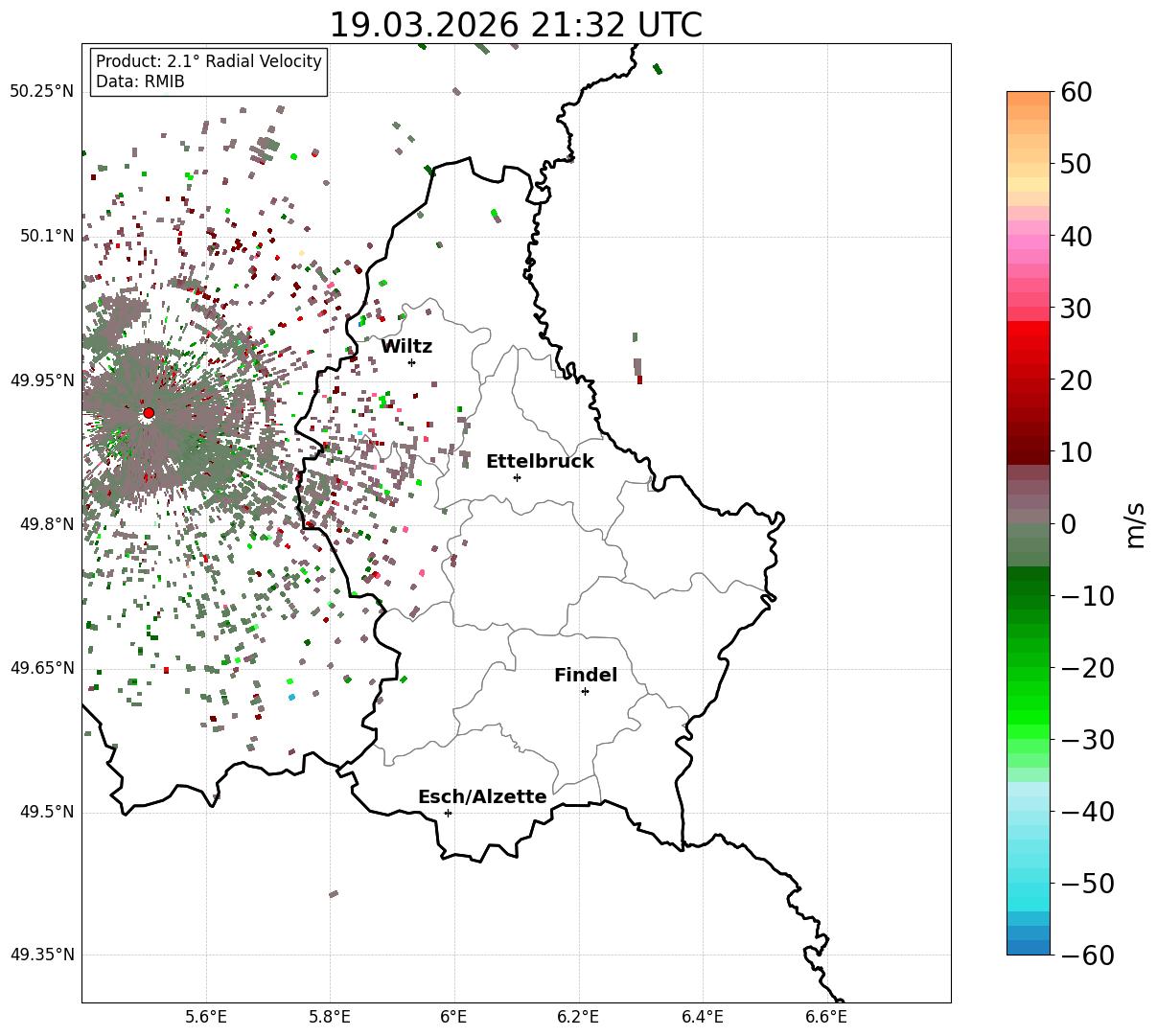
Task: Click the 49.95°N latitude label
Action: click(x=41, y=380)
